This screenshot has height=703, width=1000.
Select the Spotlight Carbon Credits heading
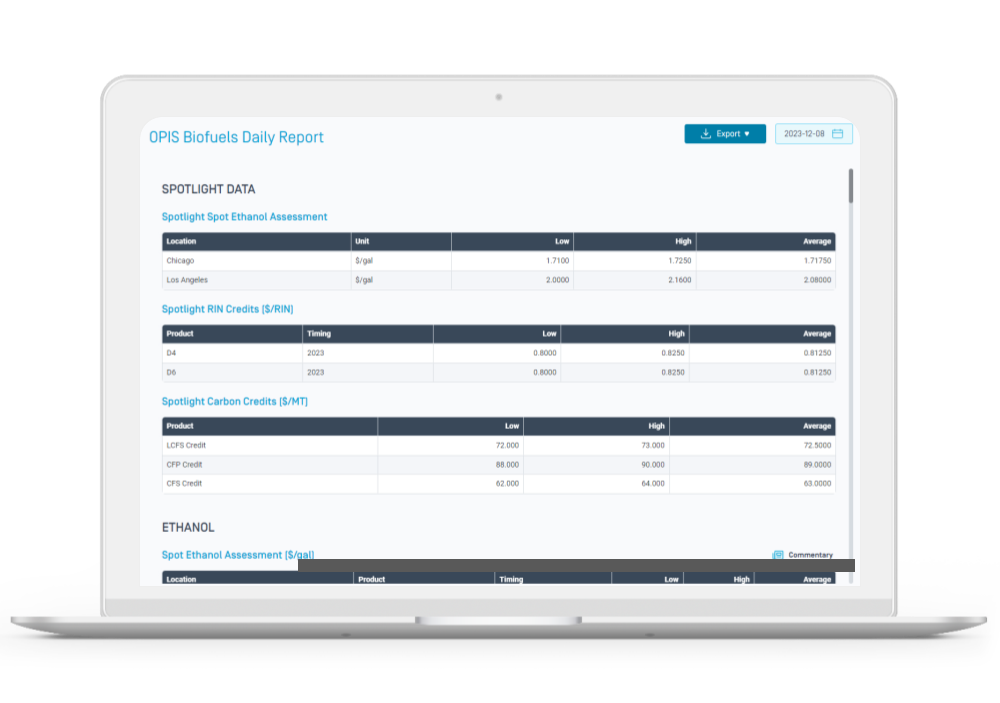[x=235, y=402]
